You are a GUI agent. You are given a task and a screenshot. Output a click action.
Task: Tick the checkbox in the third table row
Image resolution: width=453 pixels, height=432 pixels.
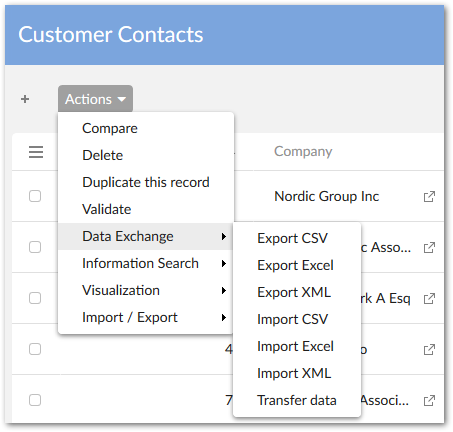click(35, 298)
